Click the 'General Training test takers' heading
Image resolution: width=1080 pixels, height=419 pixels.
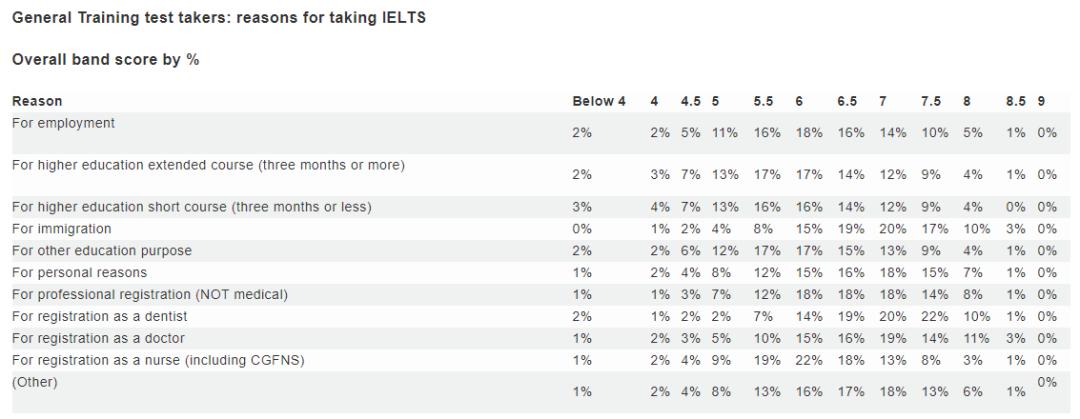(219, 19)
